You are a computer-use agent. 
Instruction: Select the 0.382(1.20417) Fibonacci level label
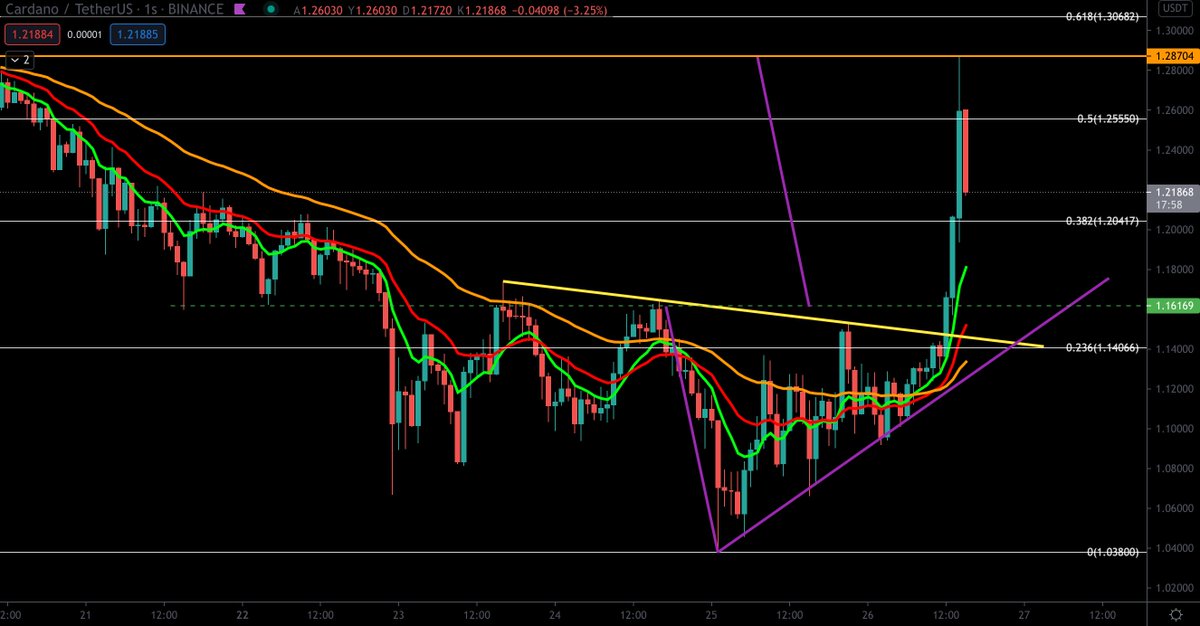coord(1102,221)
